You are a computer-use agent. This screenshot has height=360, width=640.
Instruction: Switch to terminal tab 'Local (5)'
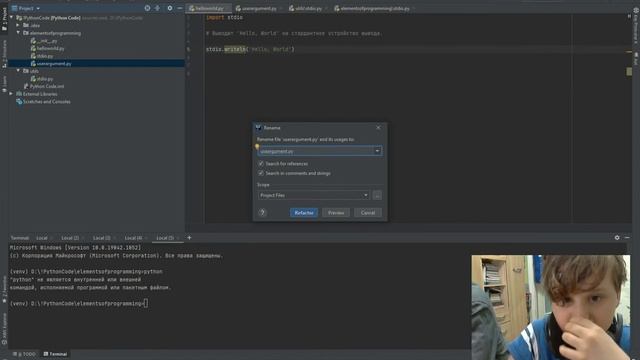coord(165,238)
